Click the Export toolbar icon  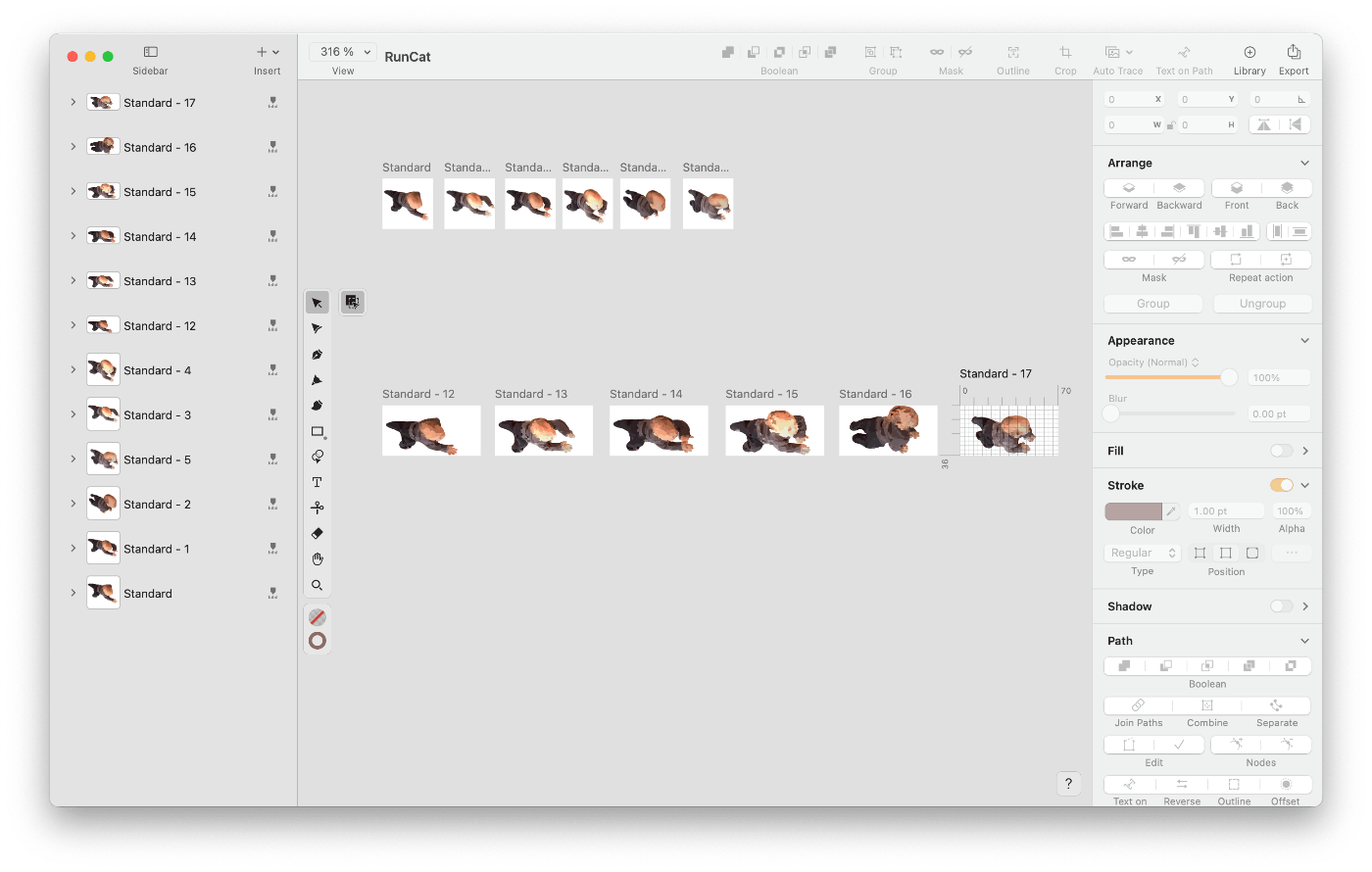(x=1294, y=52)
